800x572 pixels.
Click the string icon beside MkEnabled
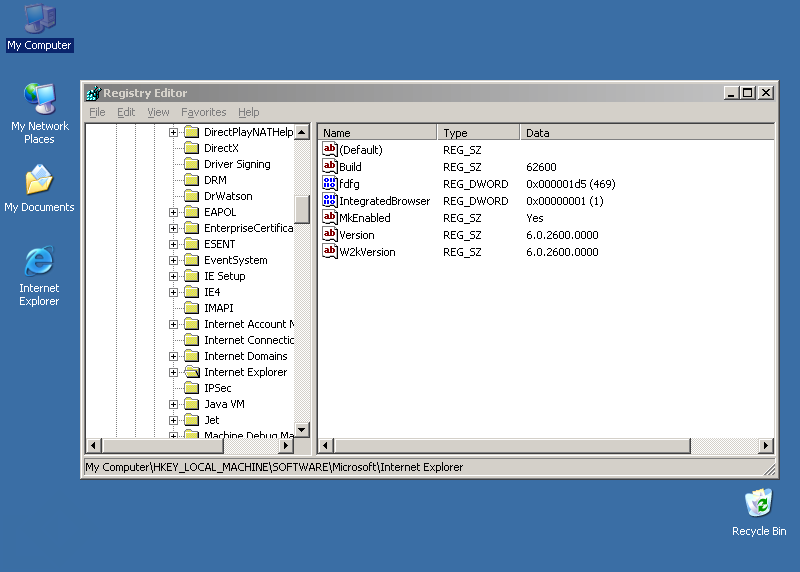click(330, 217)
